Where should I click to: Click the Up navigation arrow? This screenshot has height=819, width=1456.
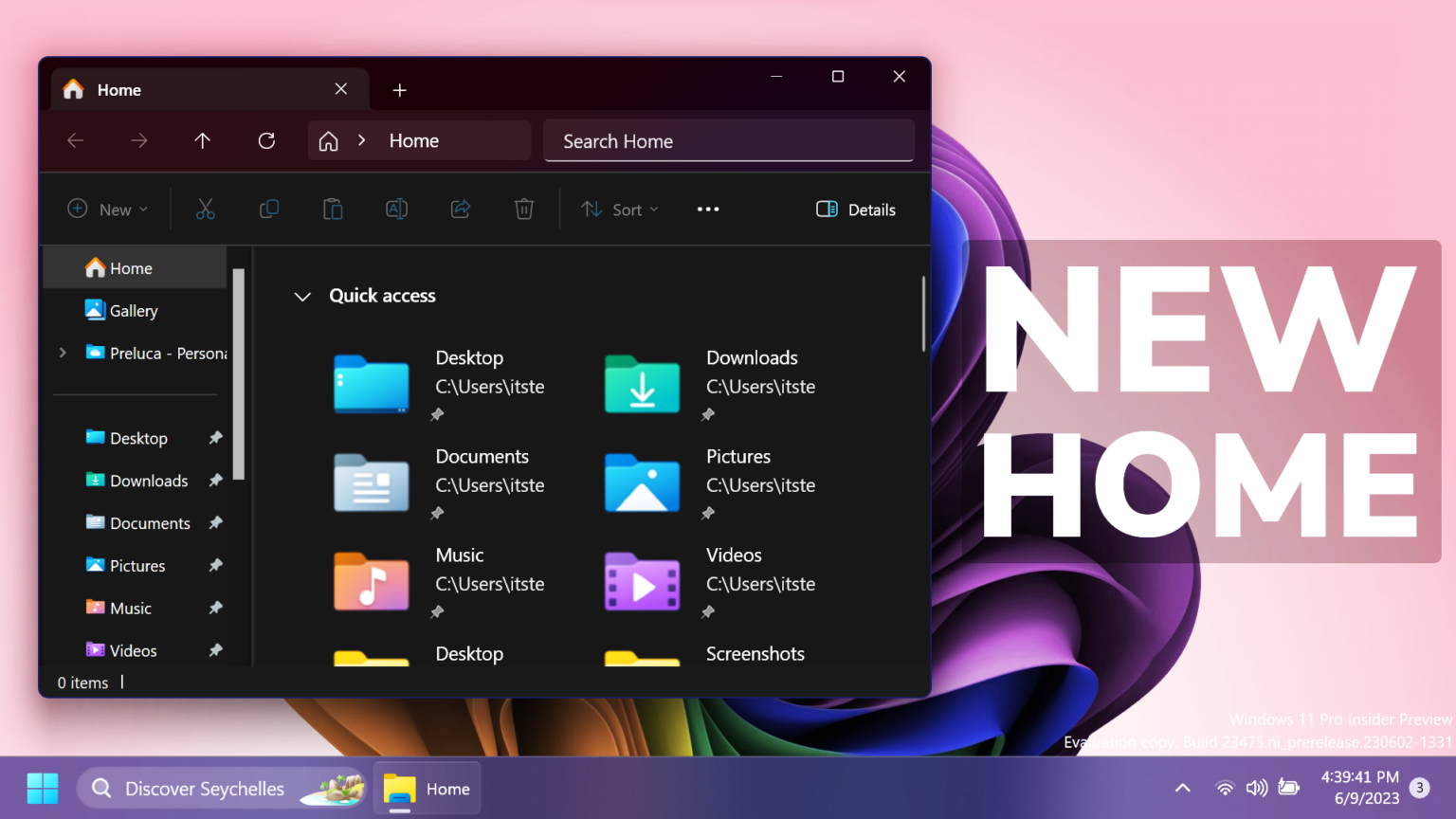click(202, 140)
